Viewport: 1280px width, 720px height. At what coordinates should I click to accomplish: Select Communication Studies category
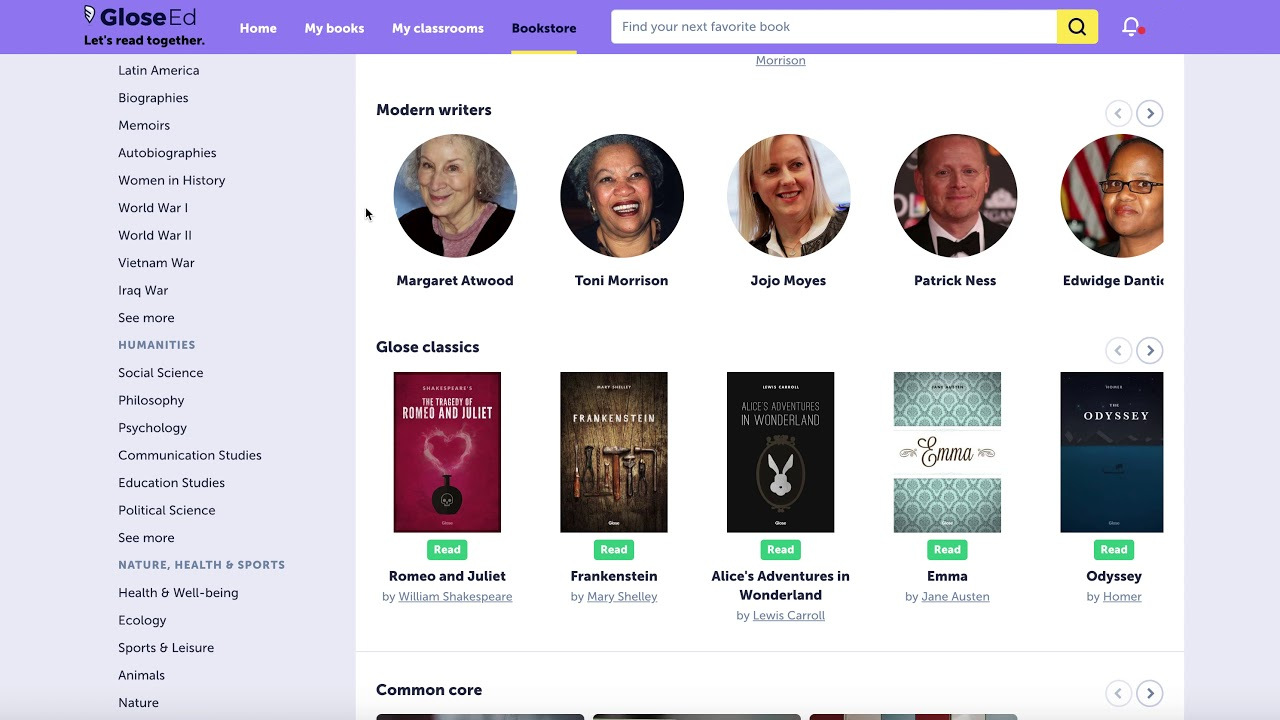190,455
